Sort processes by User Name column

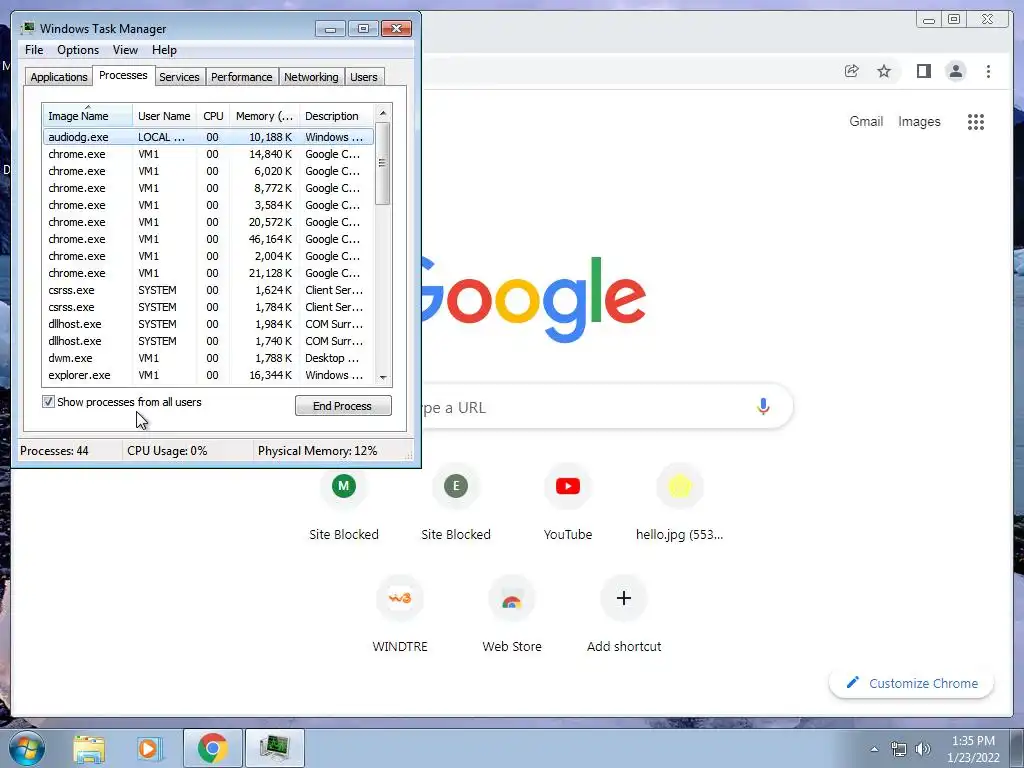[x=164, y=116]
